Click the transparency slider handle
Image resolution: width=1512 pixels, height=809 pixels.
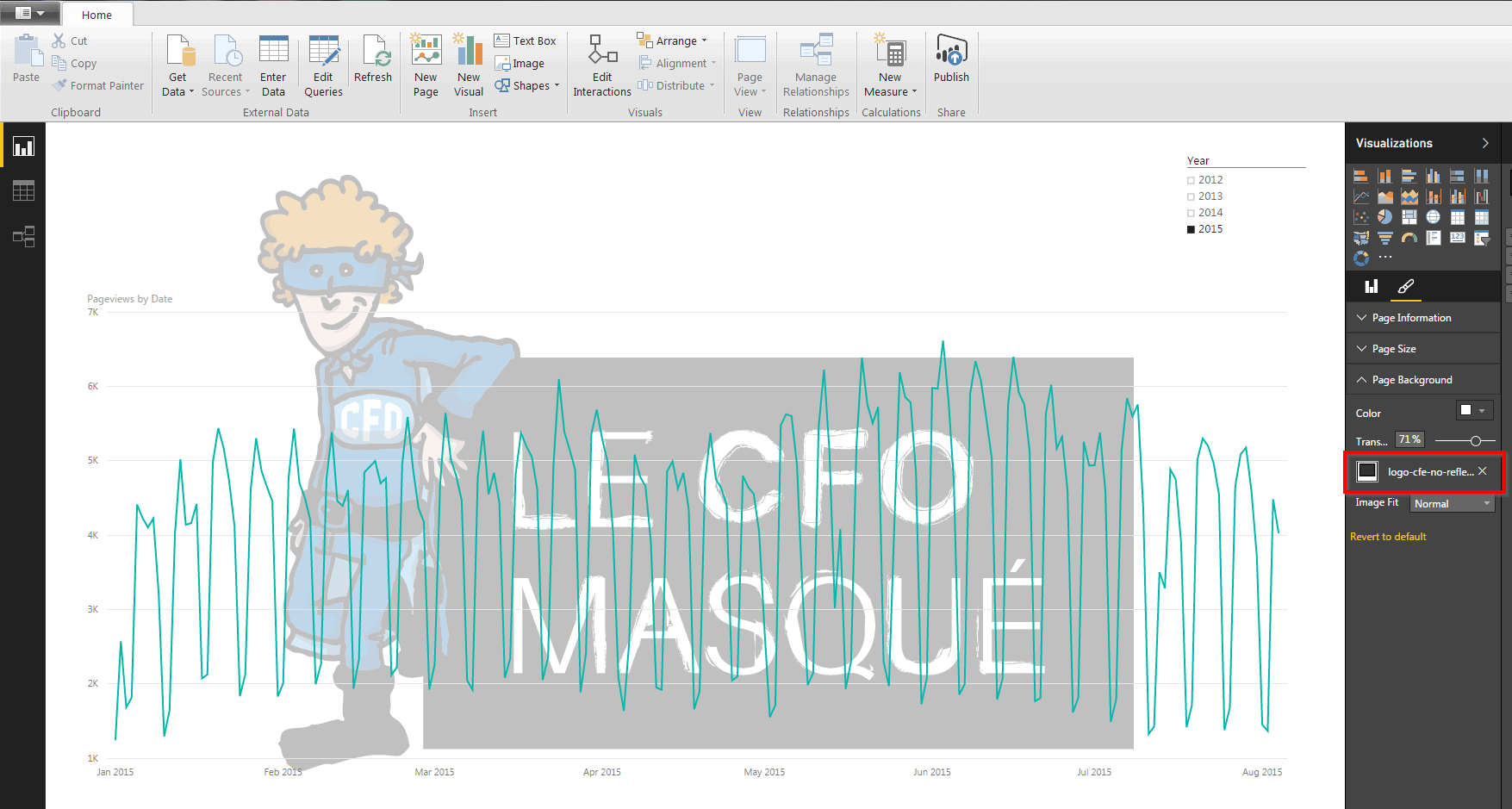click(1476, 441)
